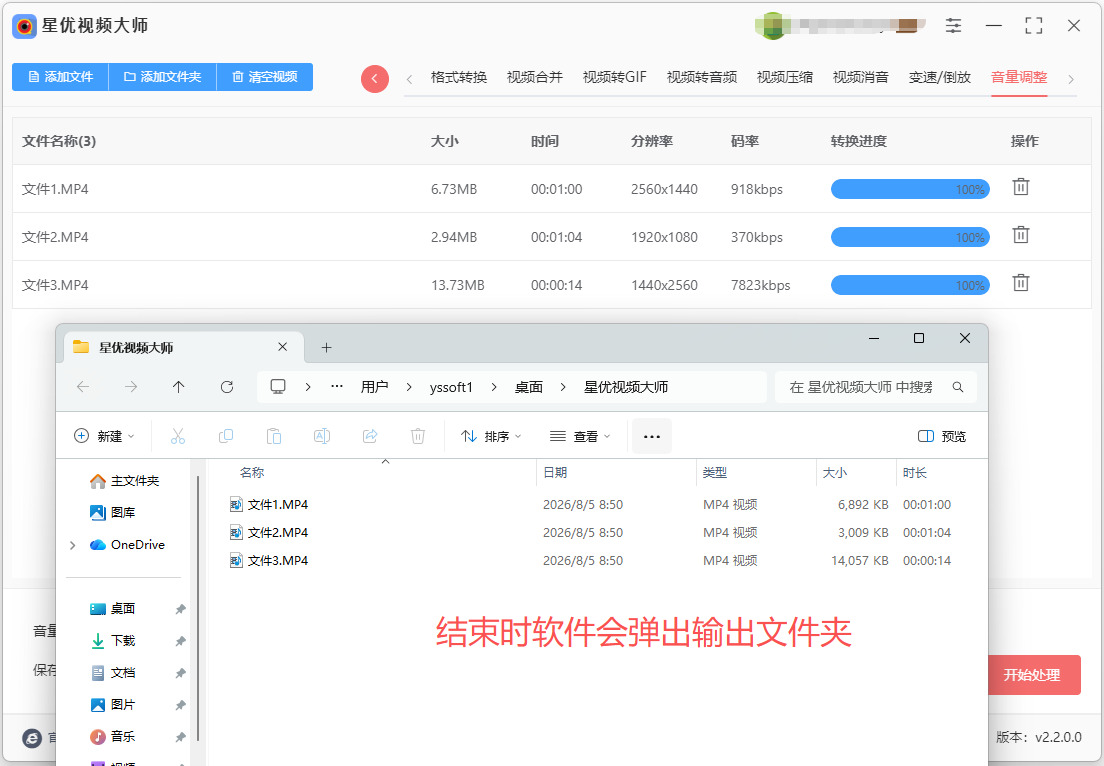1104x766 pixels.
Task: Close the 星优视频大师 Explorer tab
Action: [282, 346]
